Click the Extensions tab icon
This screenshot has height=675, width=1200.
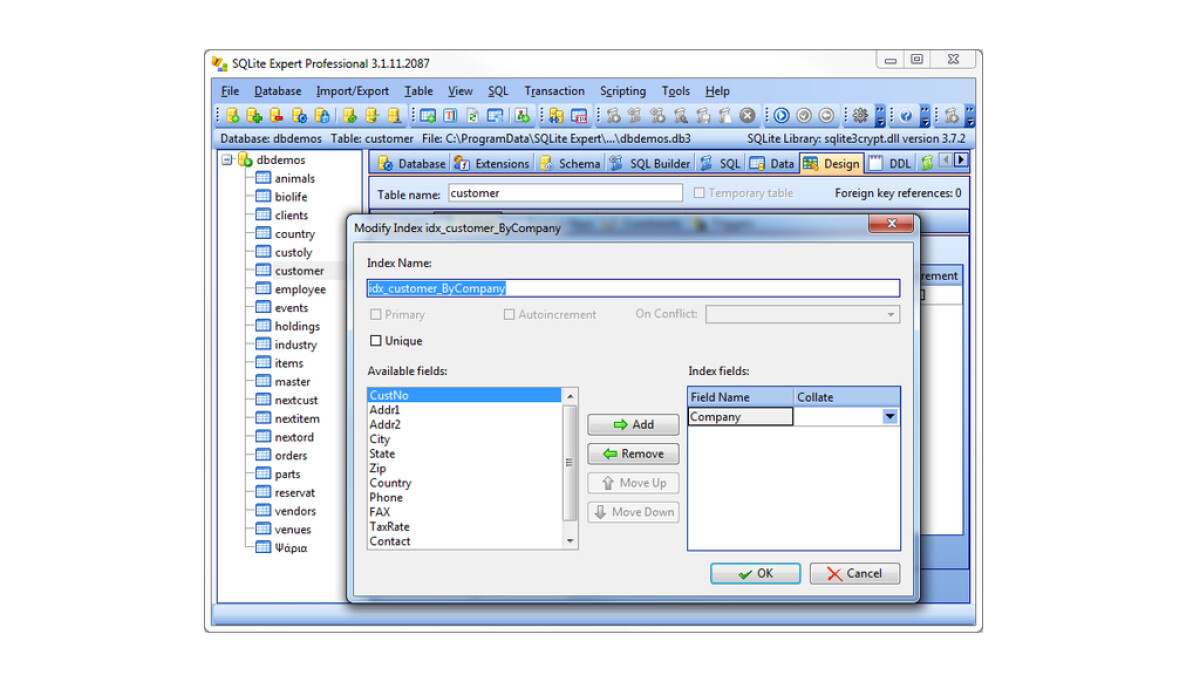pyautogui.click(x=461, y=163)
